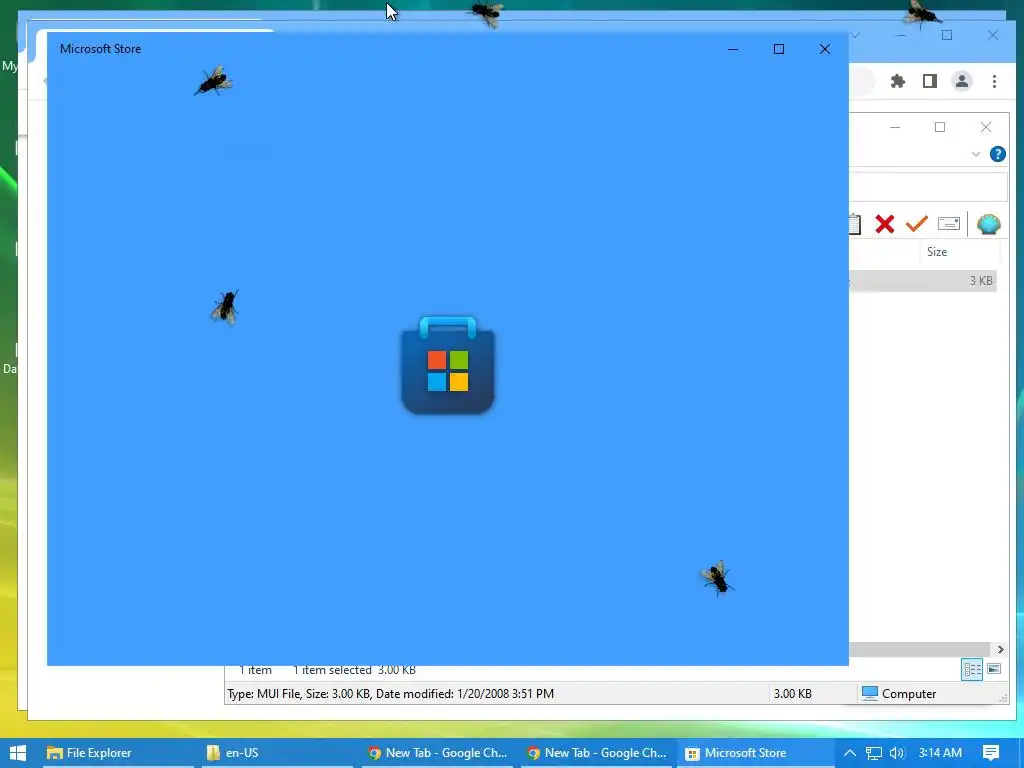Switch to the large thumbnails view icon
Screen dimensions: 1024x768
[x=994, y=669]
